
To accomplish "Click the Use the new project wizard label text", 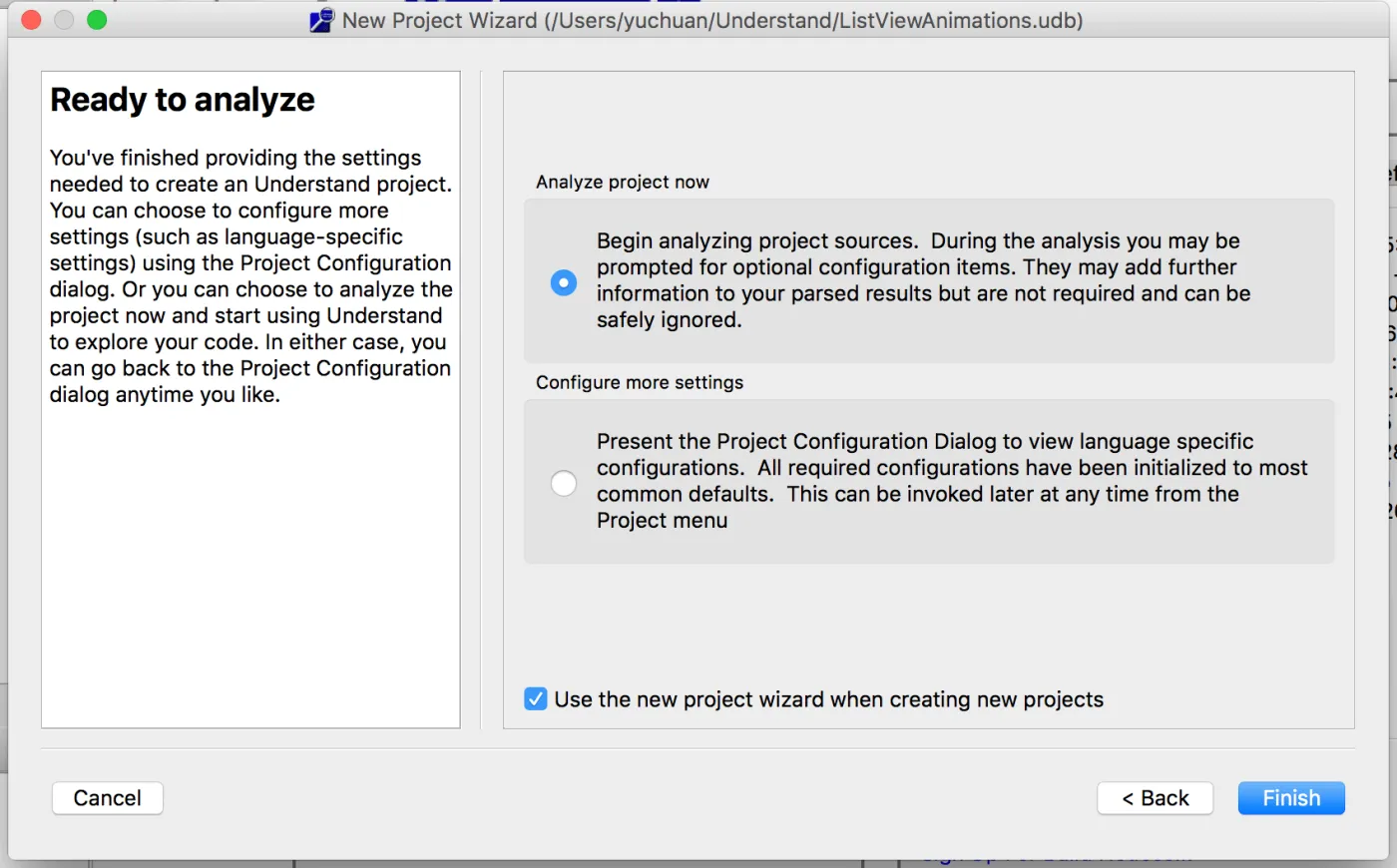I will (x=829, y=699).
